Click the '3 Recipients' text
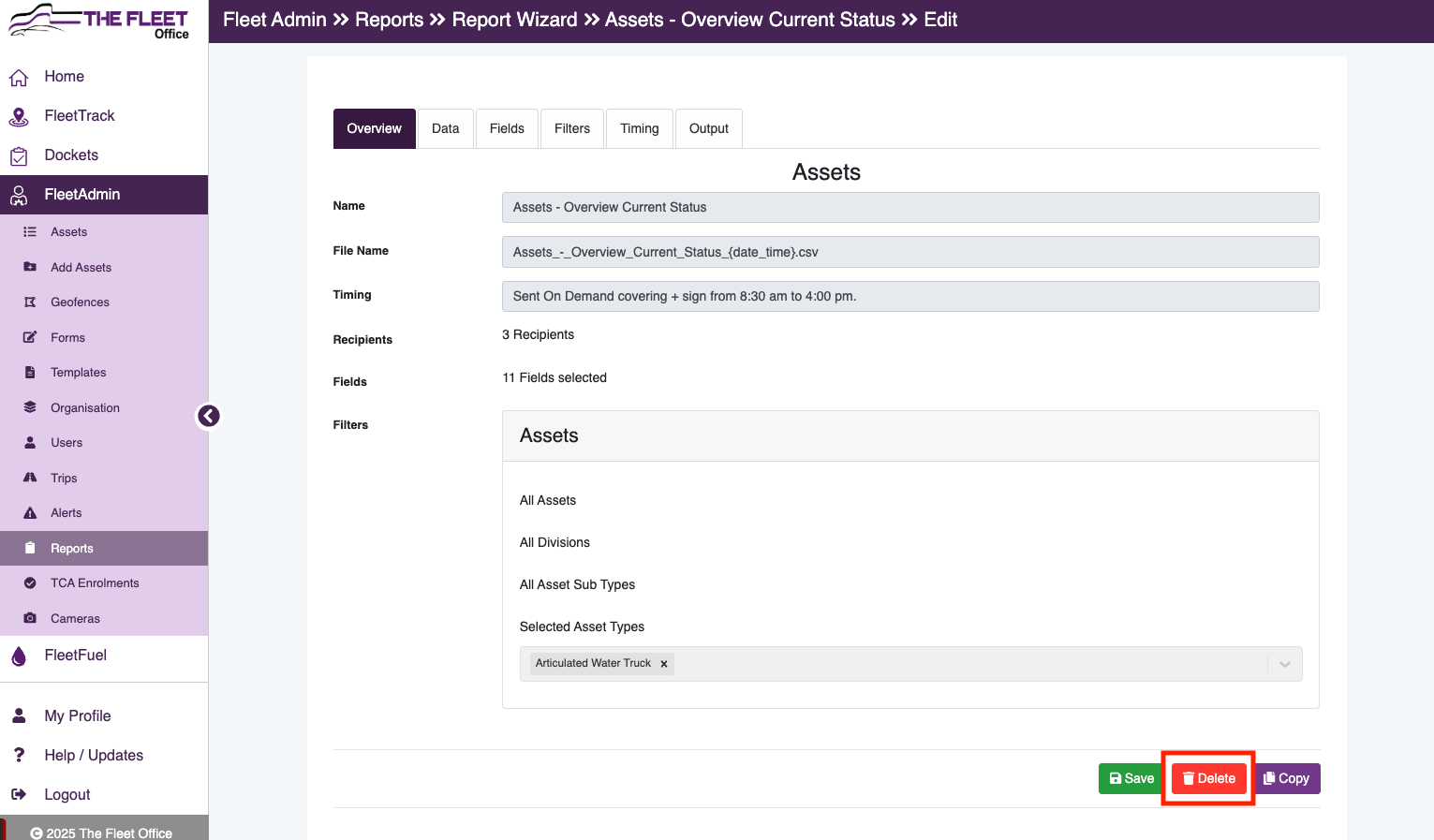The height and width of the screenshot is (840, 1434). (539, 334)
